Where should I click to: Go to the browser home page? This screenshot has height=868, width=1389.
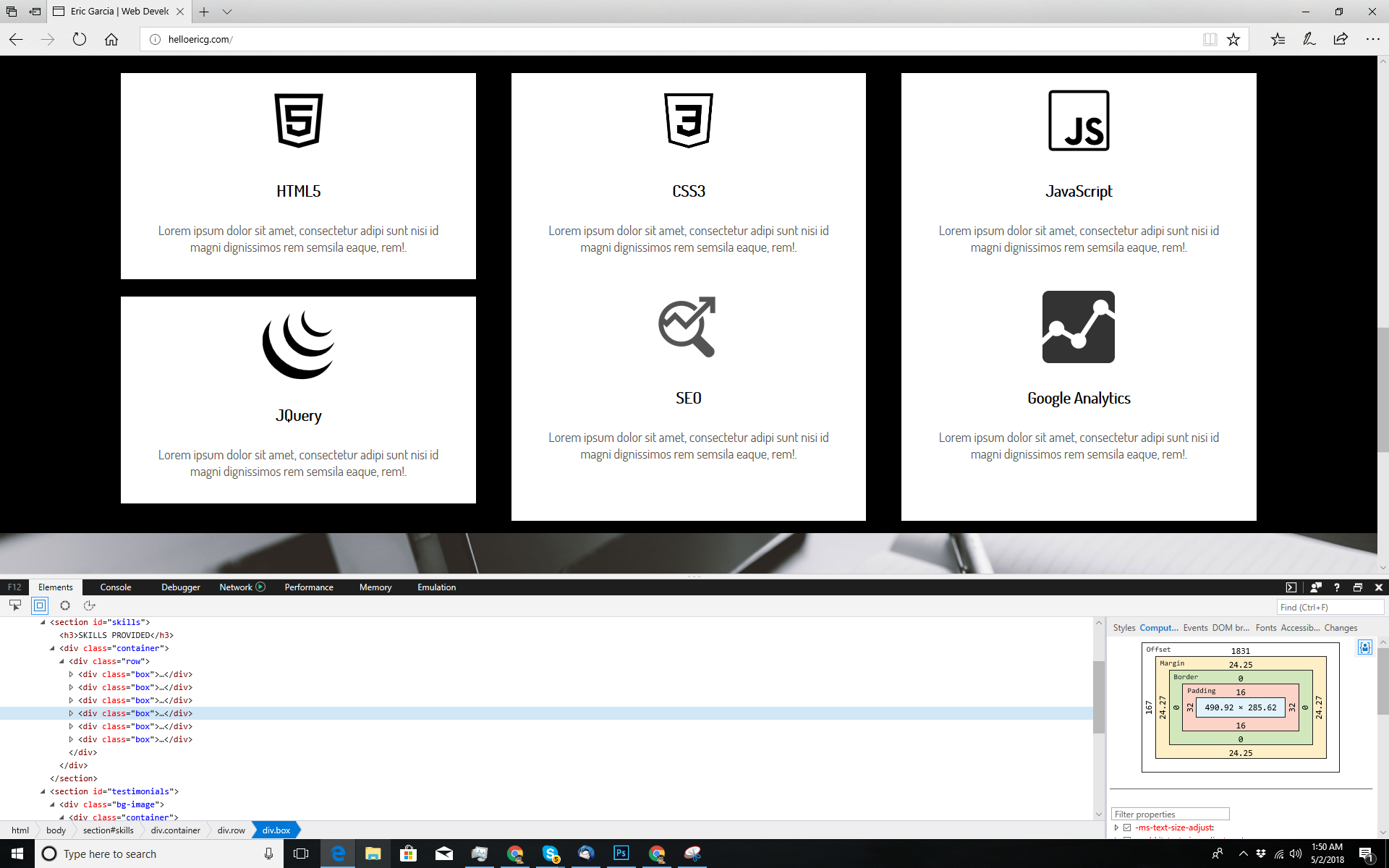111,39
